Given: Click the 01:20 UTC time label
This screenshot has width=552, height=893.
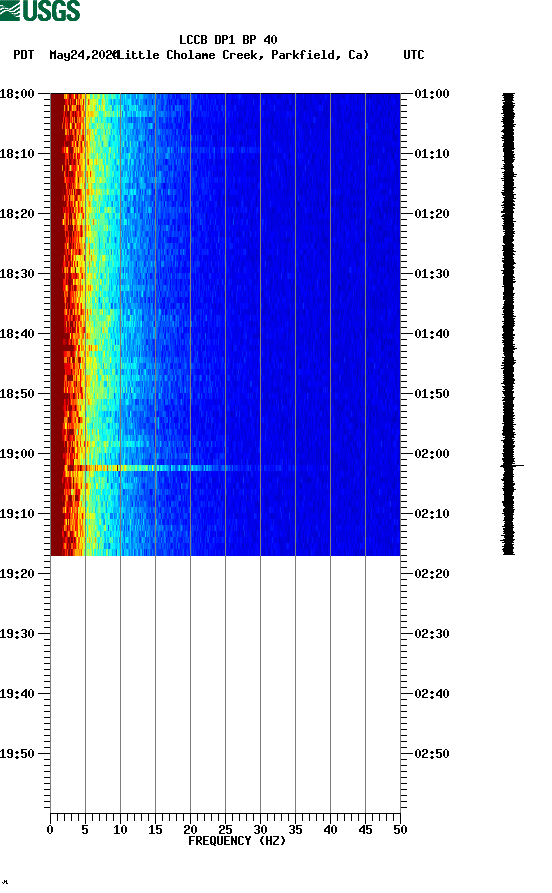Looking at the screenshot, I should pos(432,214).
